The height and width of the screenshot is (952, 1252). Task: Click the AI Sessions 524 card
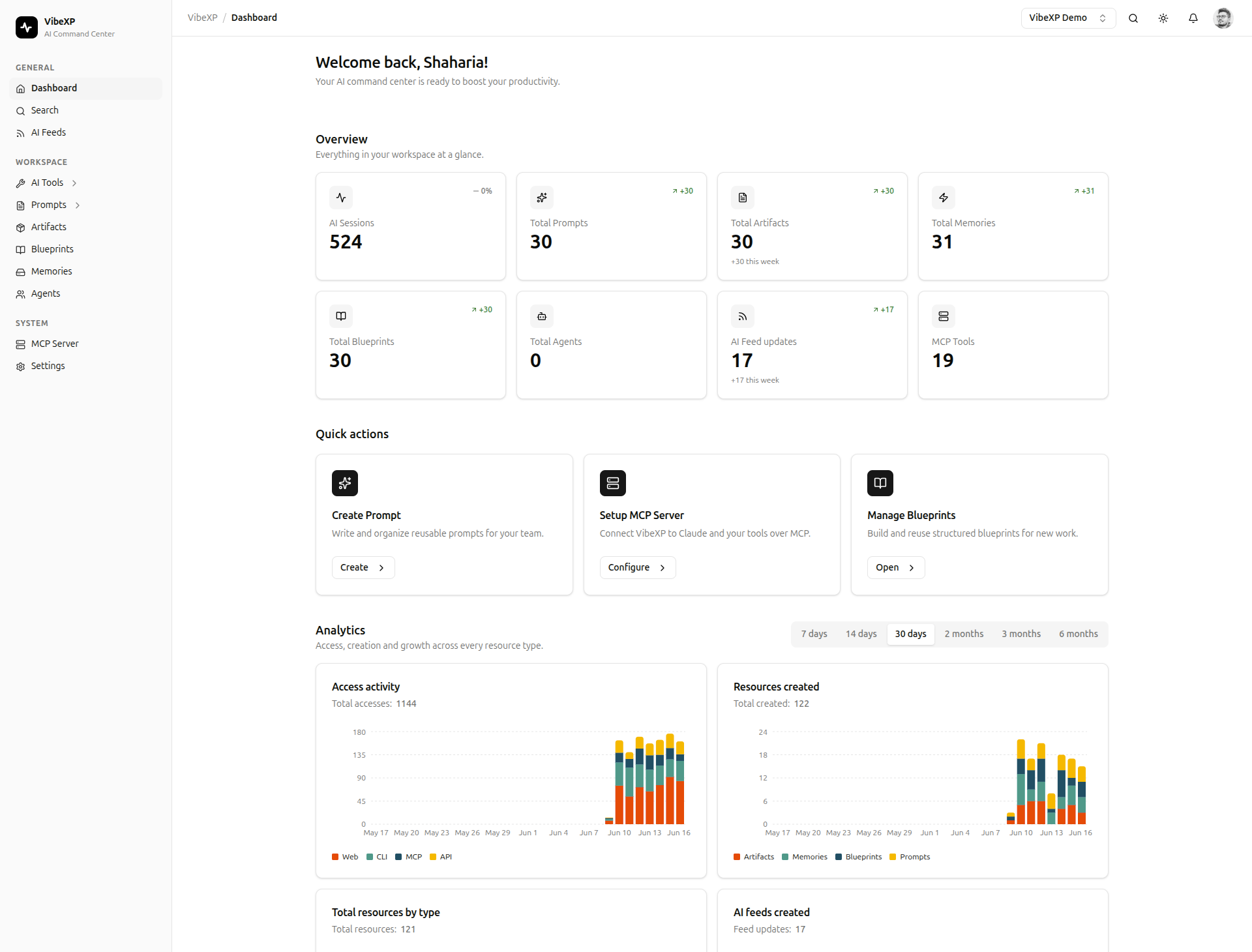pyautogui.click(x=411, y=227)
